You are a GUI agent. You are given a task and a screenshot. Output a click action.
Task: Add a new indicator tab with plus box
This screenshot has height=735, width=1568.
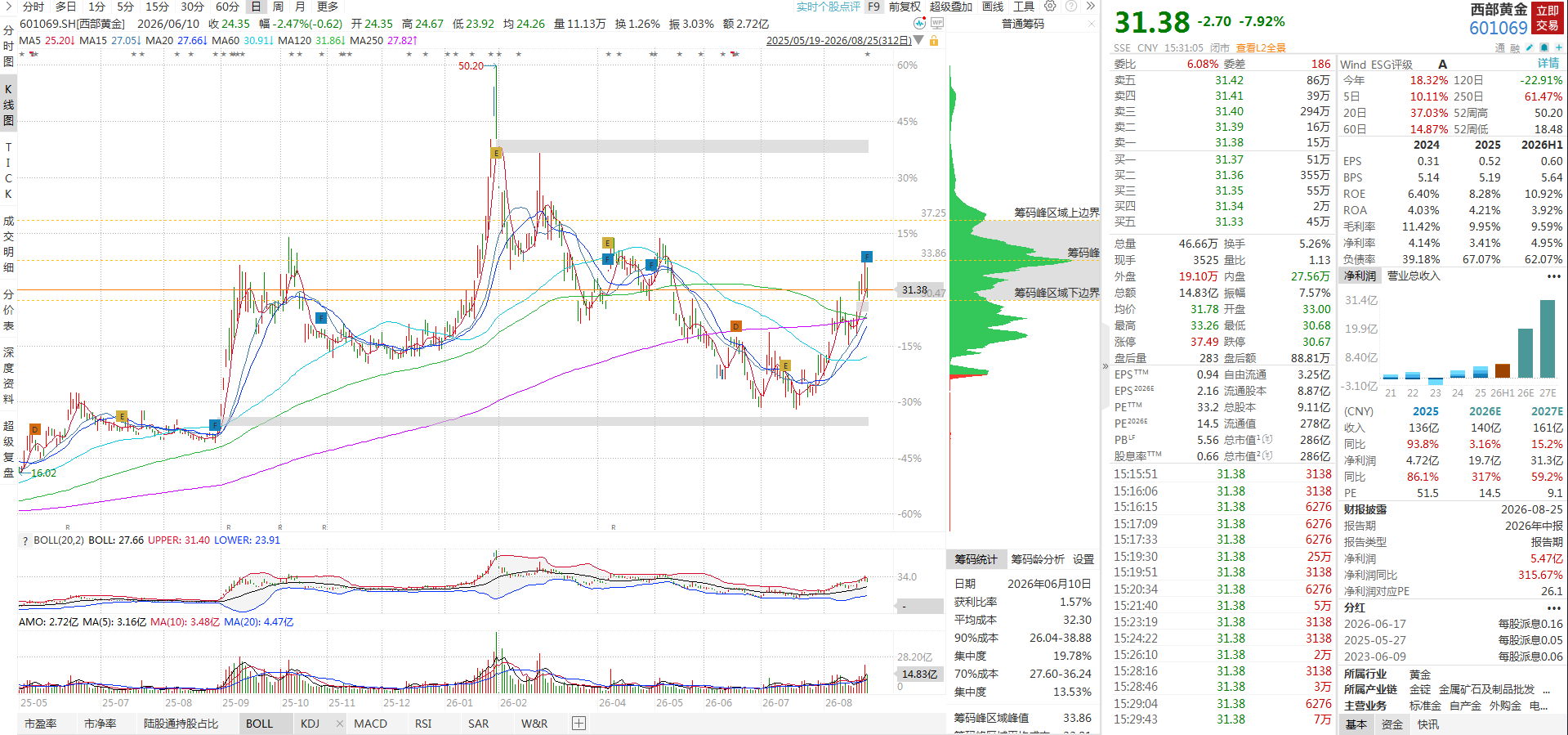579,723
